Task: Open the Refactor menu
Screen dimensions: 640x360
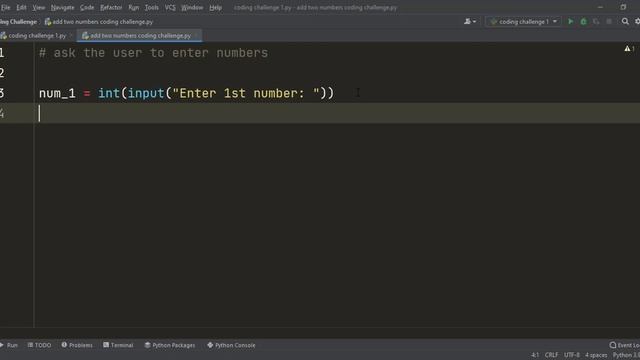Action: point(111,7)
